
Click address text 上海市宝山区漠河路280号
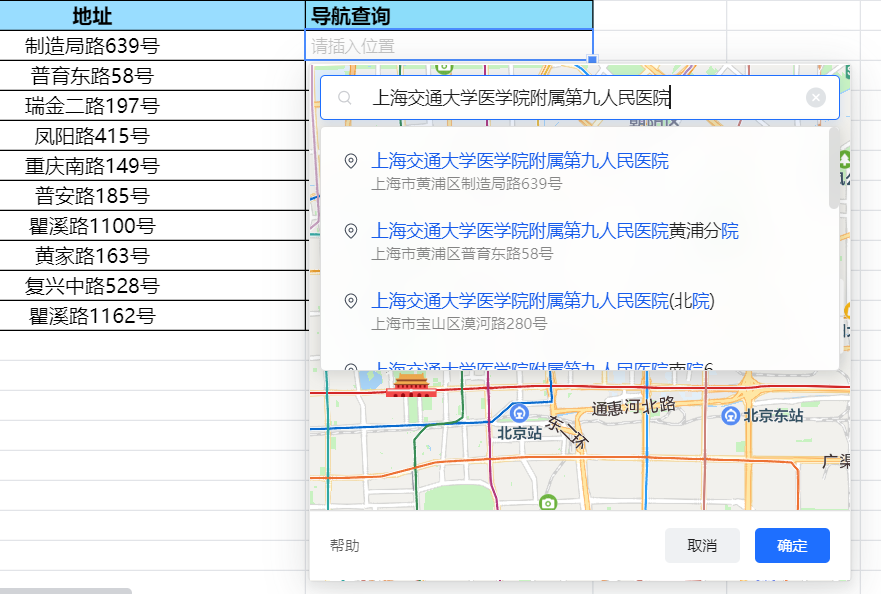(459, 324)
